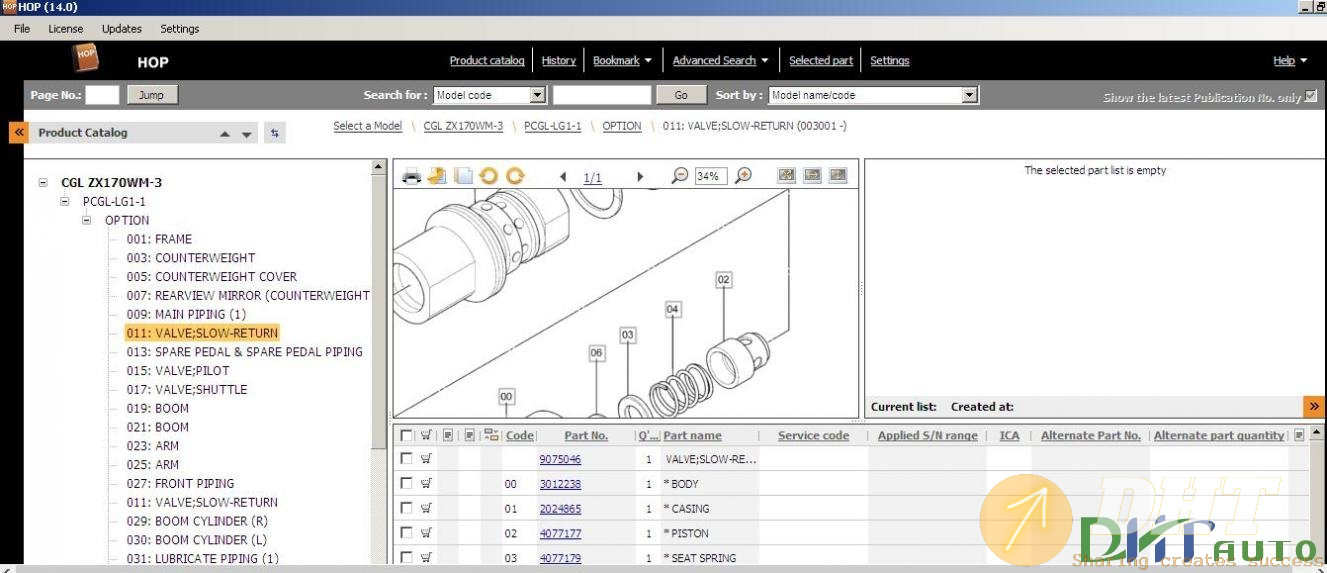Open the Advanced Search dropdown menu
Image resolution: width=1327 pixels, height=573 pixels.
point(721,61)
